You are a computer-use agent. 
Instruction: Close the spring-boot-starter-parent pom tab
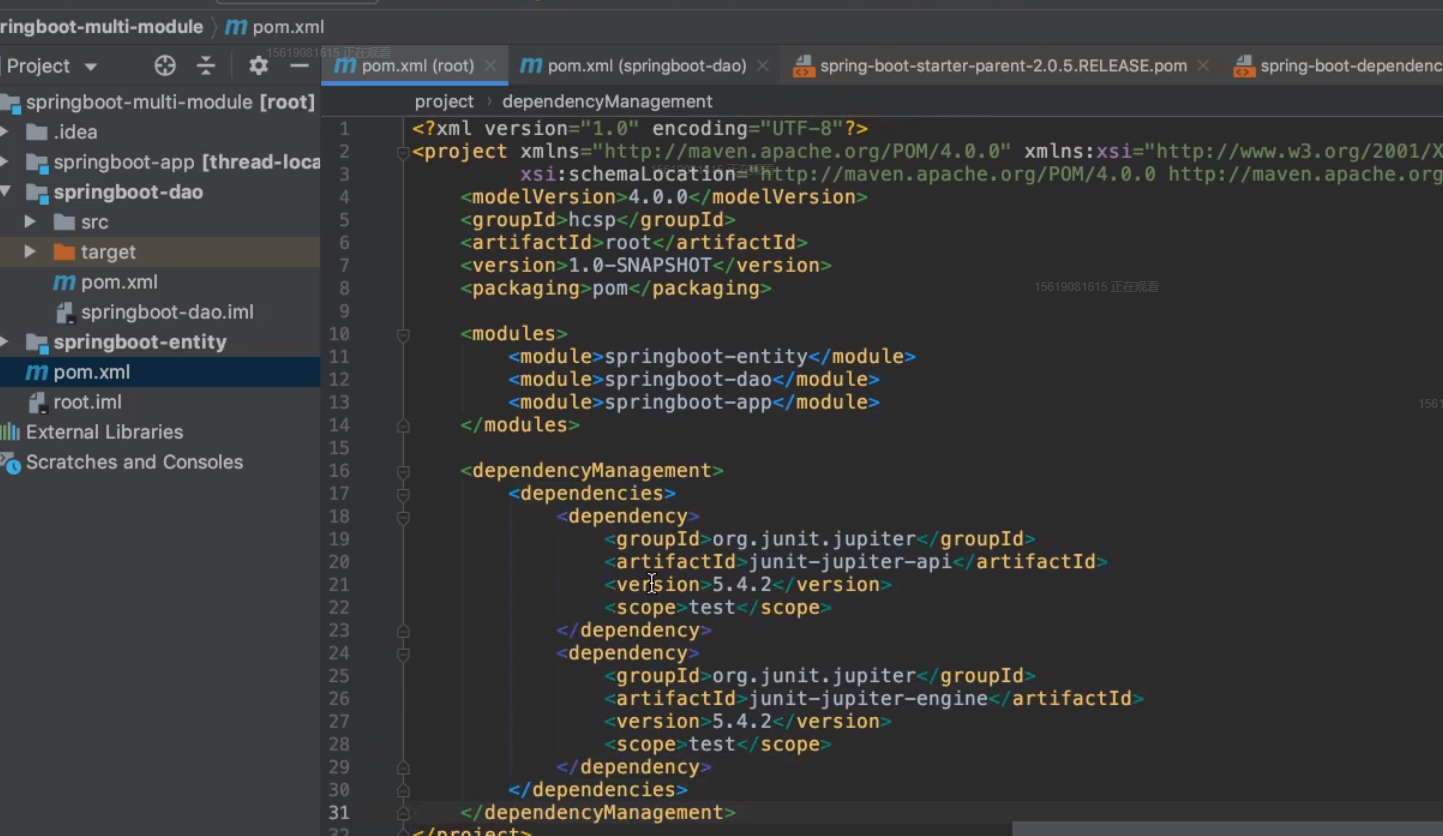[1203, 66]
